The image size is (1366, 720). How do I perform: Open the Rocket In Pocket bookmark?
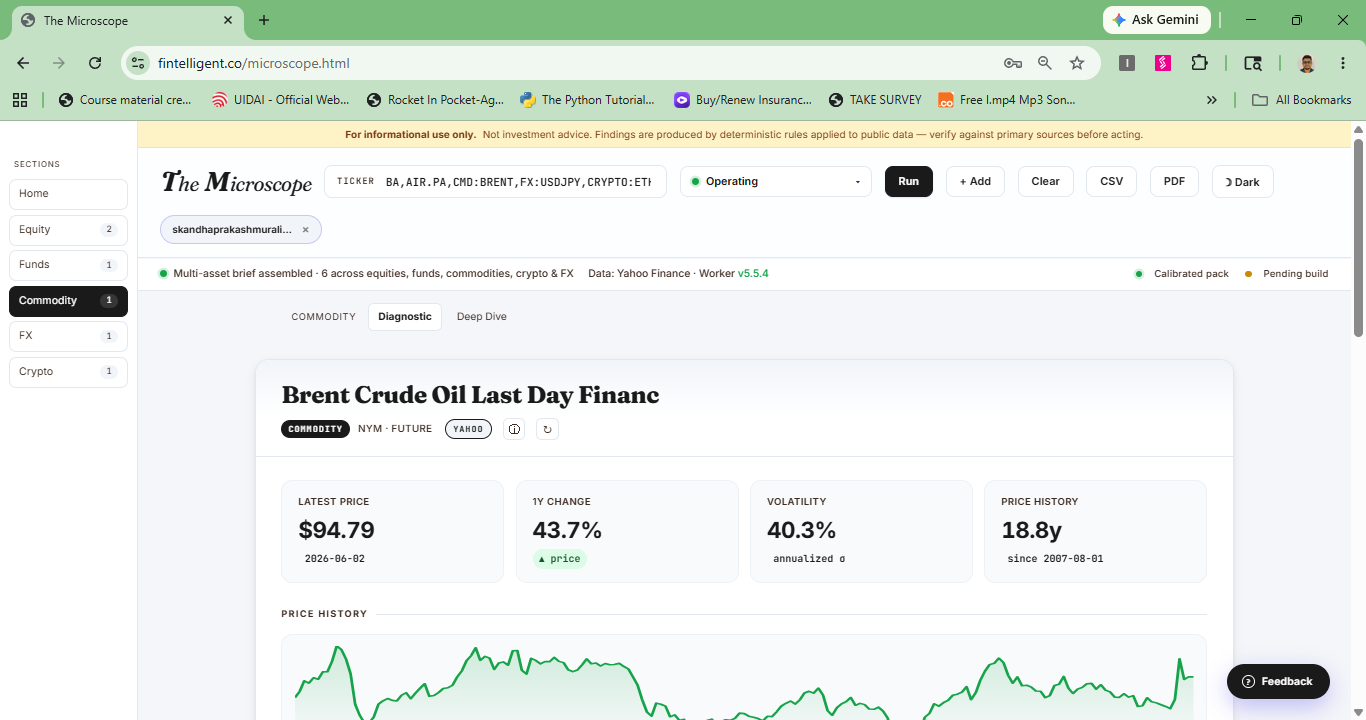(436, 100)
